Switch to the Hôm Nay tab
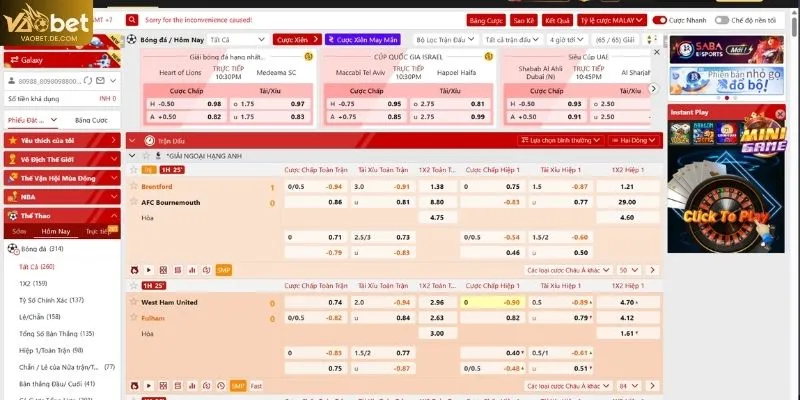 click(56, 231)
